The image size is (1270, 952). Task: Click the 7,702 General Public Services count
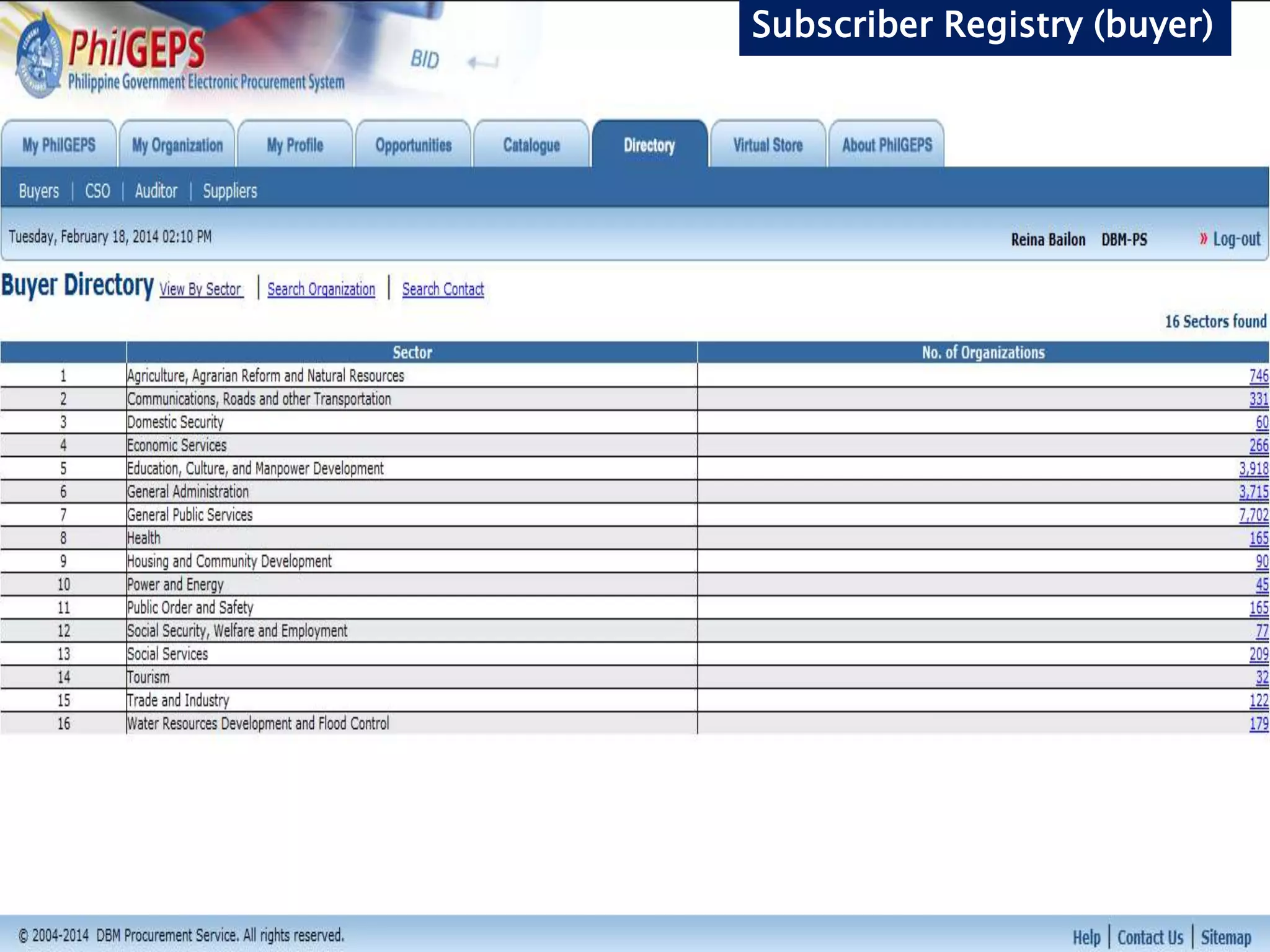(x=1253, y=515)
